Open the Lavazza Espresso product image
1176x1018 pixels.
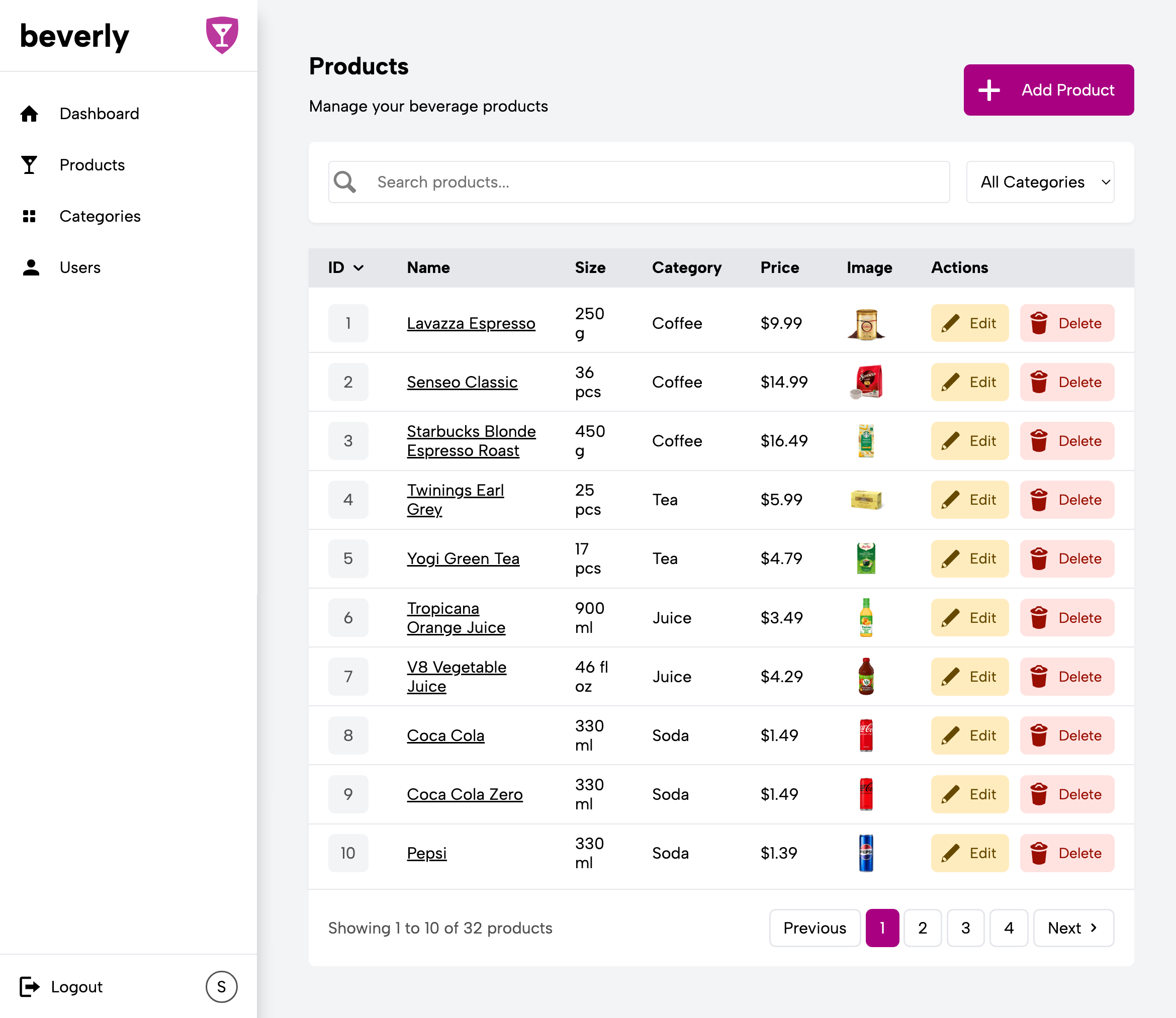[x=866, y=323]
